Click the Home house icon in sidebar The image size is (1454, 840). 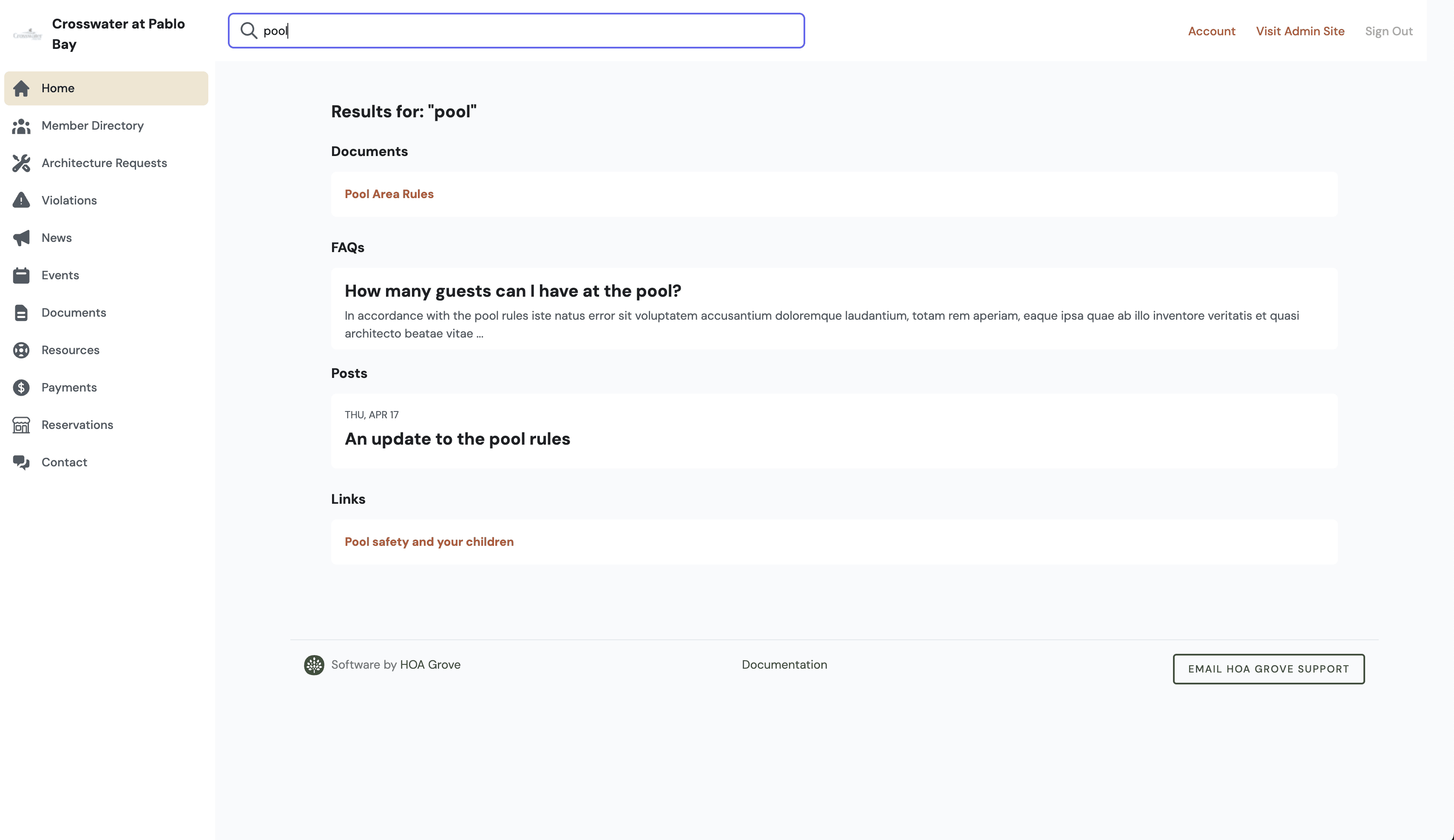coord(21,88)
